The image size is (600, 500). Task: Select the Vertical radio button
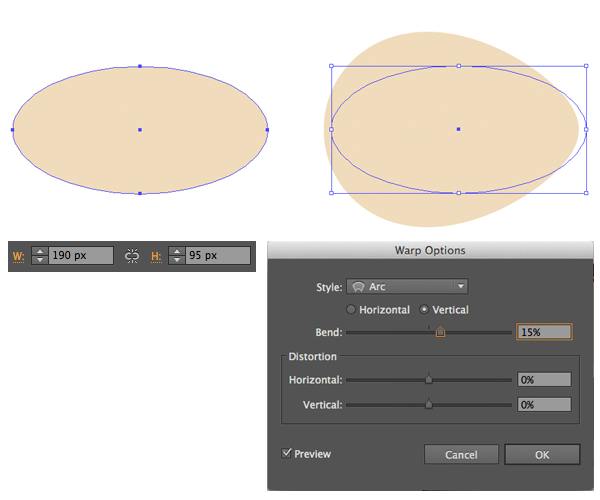(x=424, y=310)
